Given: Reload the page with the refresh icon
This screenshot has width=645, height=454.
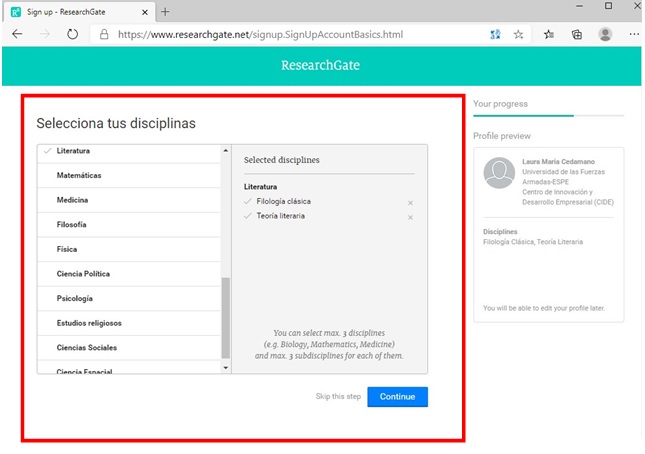Looking at the screenshot, I should [x=72, y=33].
